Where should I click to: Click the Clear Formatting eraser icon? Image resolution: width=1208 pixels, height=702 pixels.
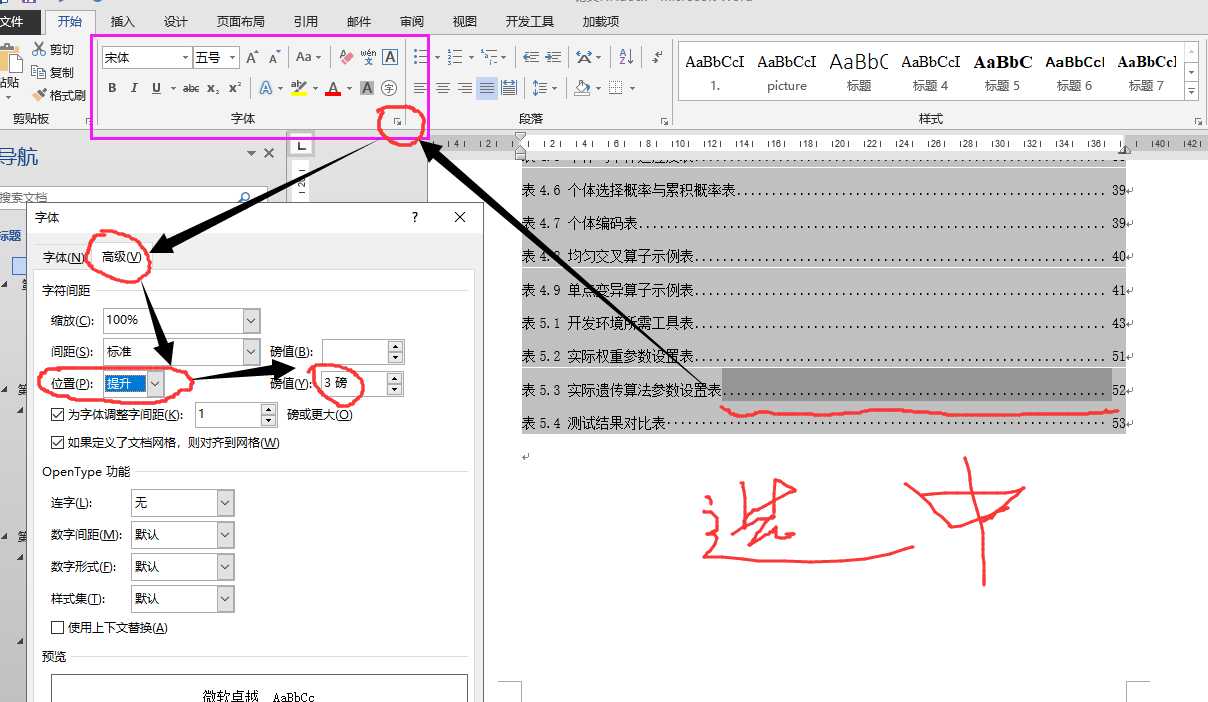click(x=346, y=58)
